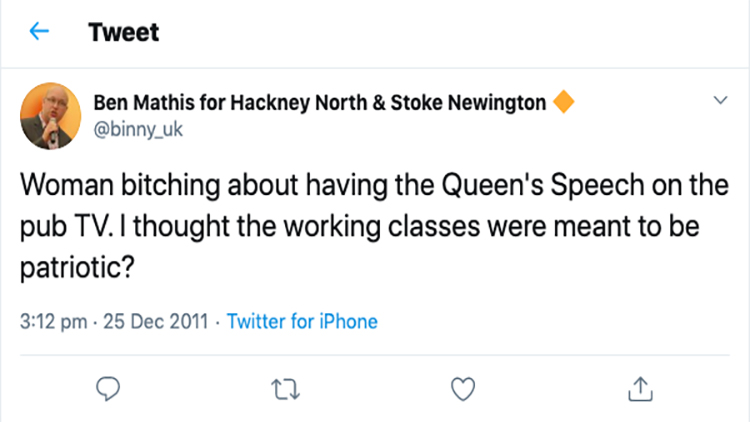Like the tweet with the heart
The width and height of the screenshot is (750, 422).
(x=461, y=386)
